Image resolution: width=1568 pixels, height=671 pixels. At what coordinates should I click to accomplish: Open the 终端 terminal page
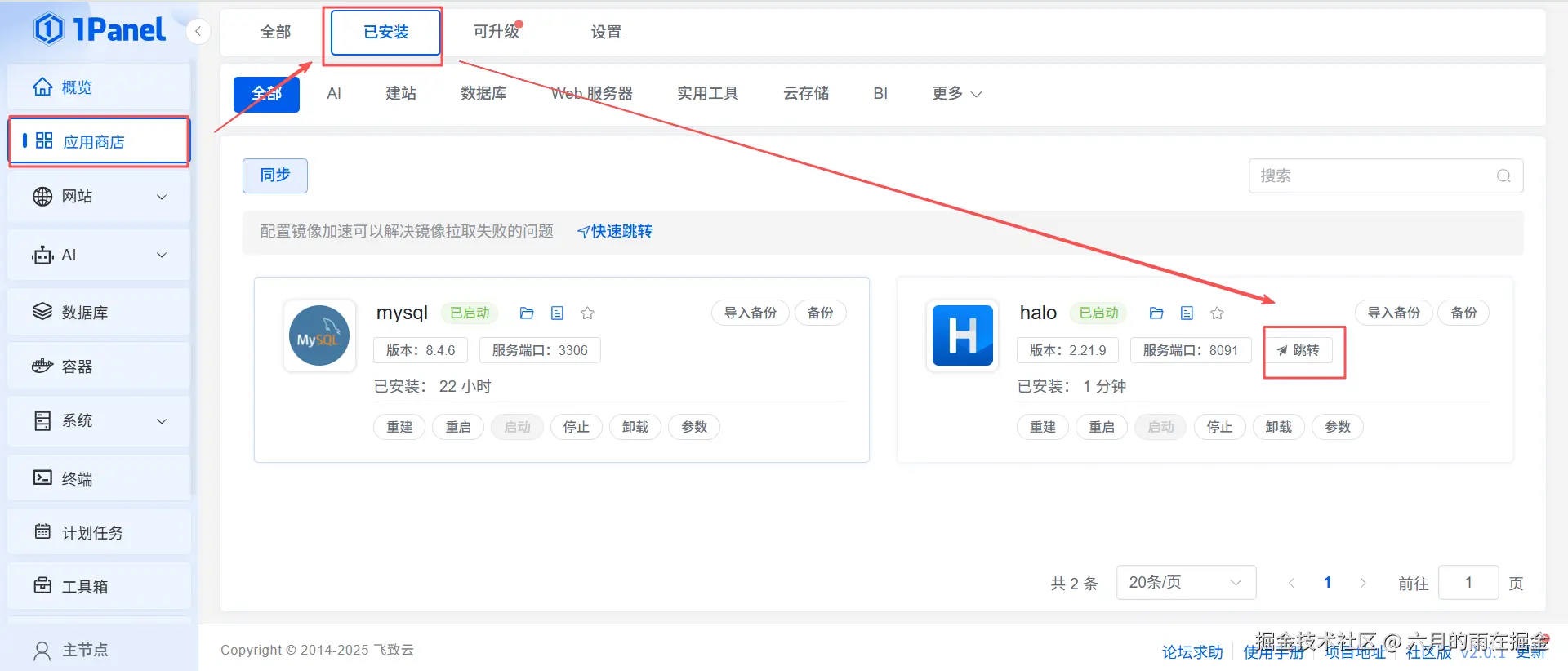coord(99,479)
